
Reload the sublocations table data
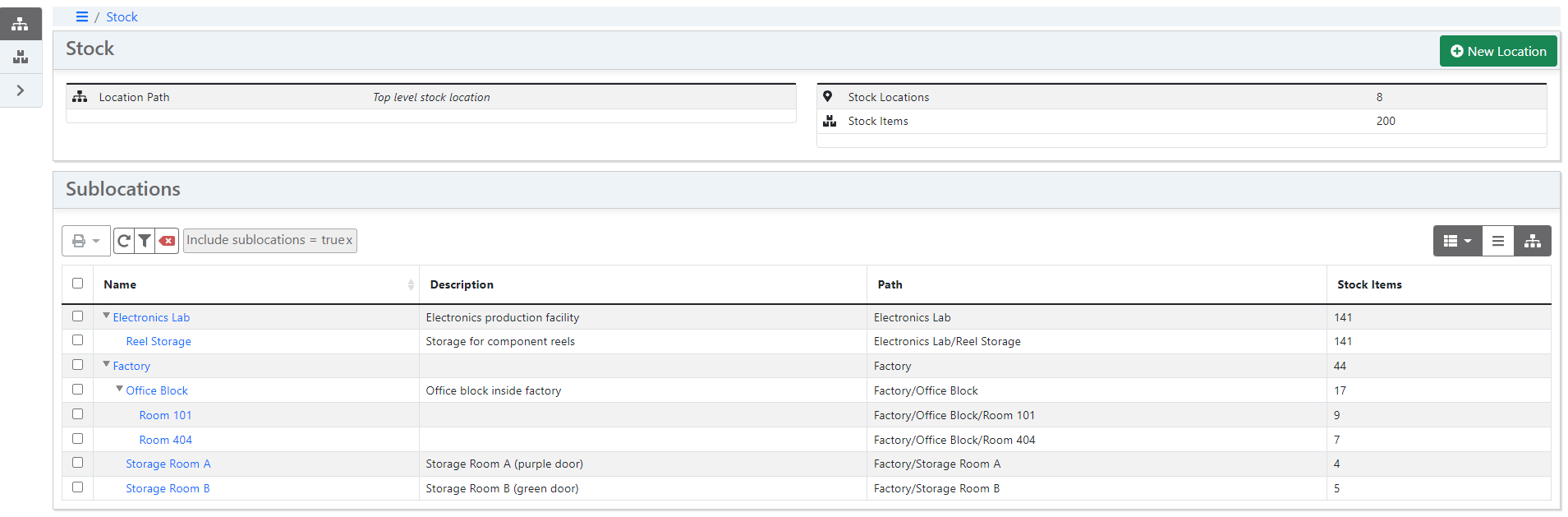[x=124, y=241]
